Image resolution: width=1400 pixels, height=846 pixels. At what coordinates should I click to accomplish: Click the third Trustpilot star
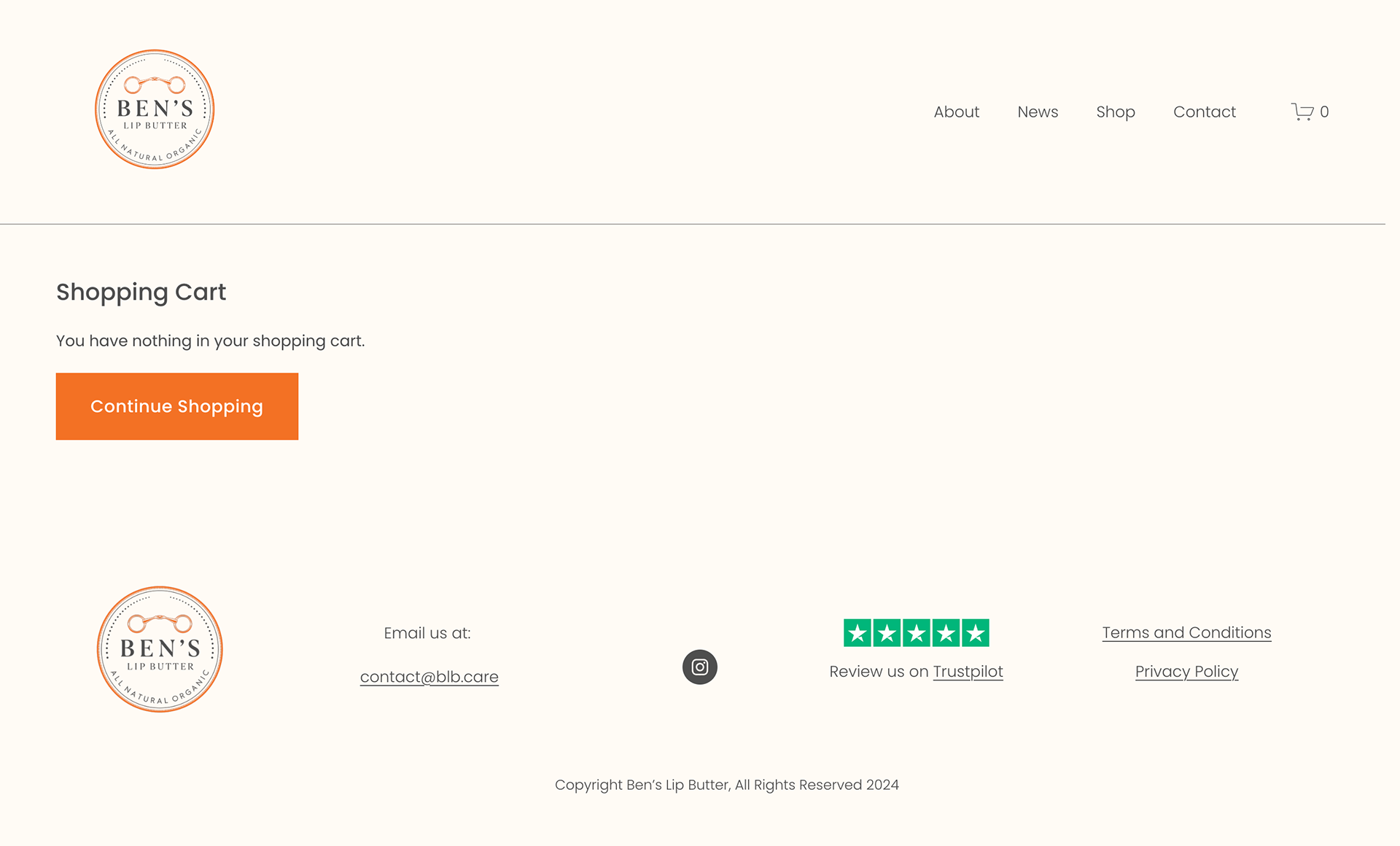pos(917,633)
